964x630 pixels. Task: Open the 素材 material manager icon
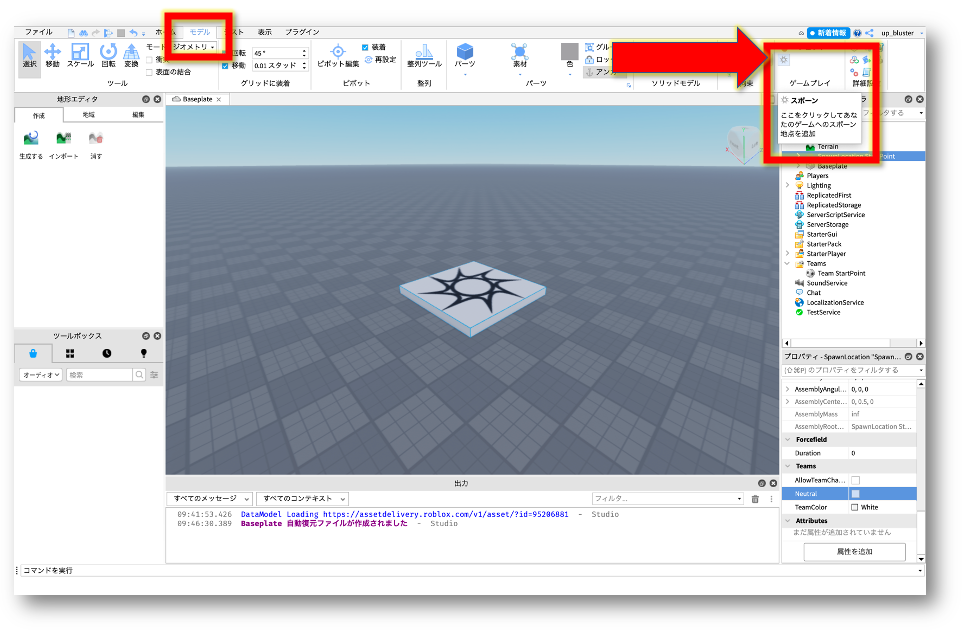click(520, 54)
